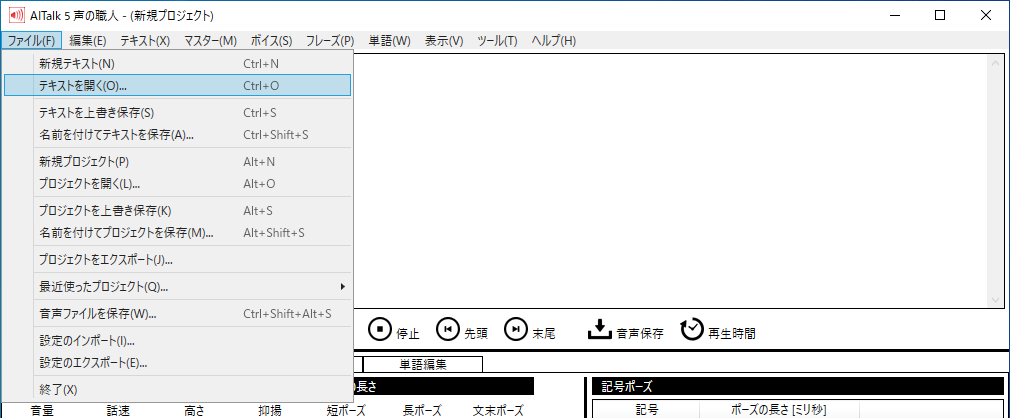Click inside the main text editing area
This screenshot has width=1010, height=418.
(670, 180)
